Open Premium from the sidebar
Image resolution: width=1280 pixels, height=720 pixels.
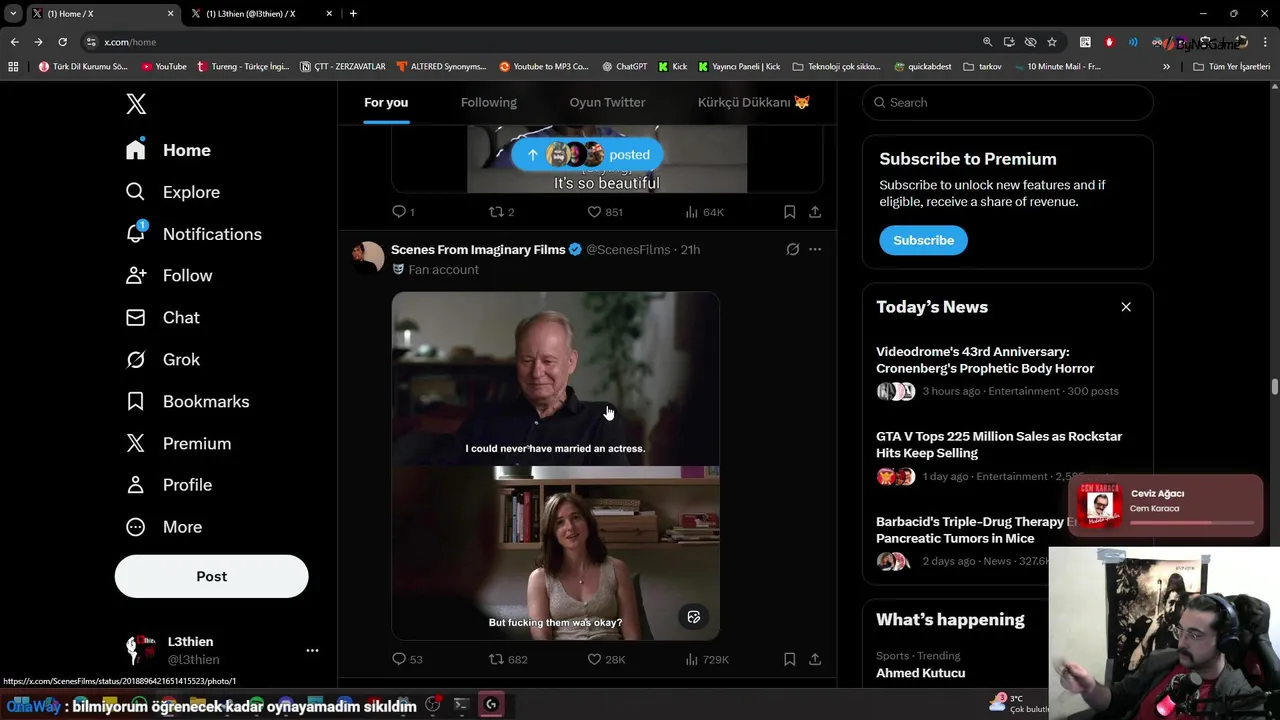pyautogui.click(x=178, y=444)
